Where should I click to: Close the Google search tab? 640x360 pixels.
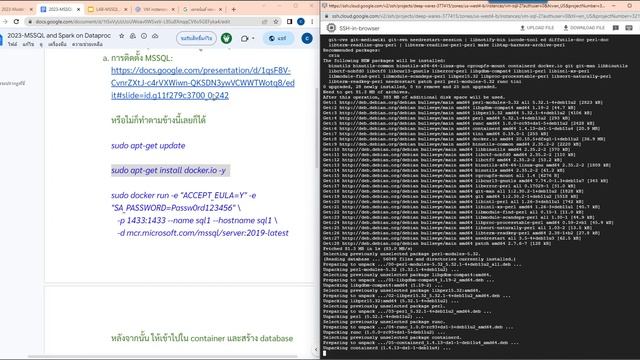click(x=221, y=9)
